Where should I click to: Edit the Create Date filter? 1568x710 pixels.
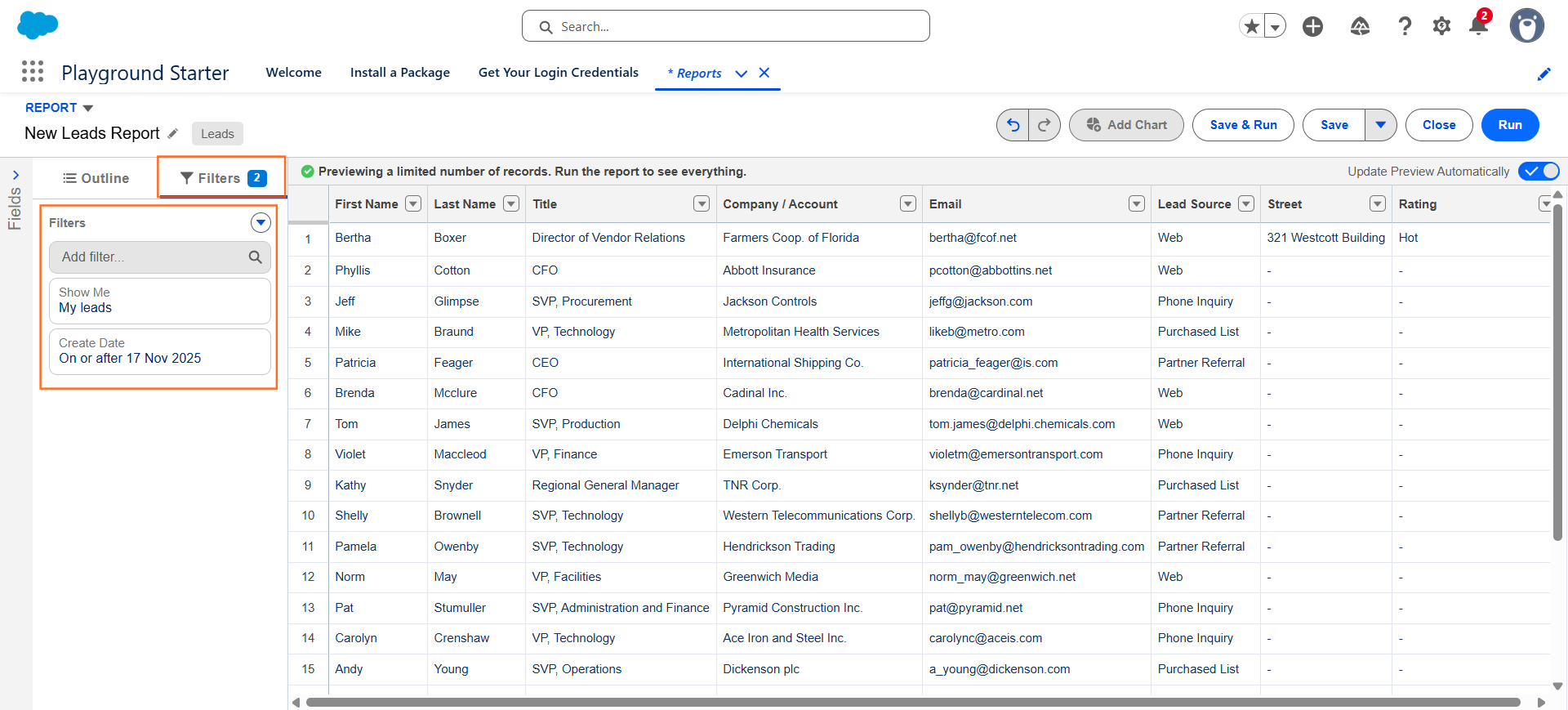tap(160, 351)
